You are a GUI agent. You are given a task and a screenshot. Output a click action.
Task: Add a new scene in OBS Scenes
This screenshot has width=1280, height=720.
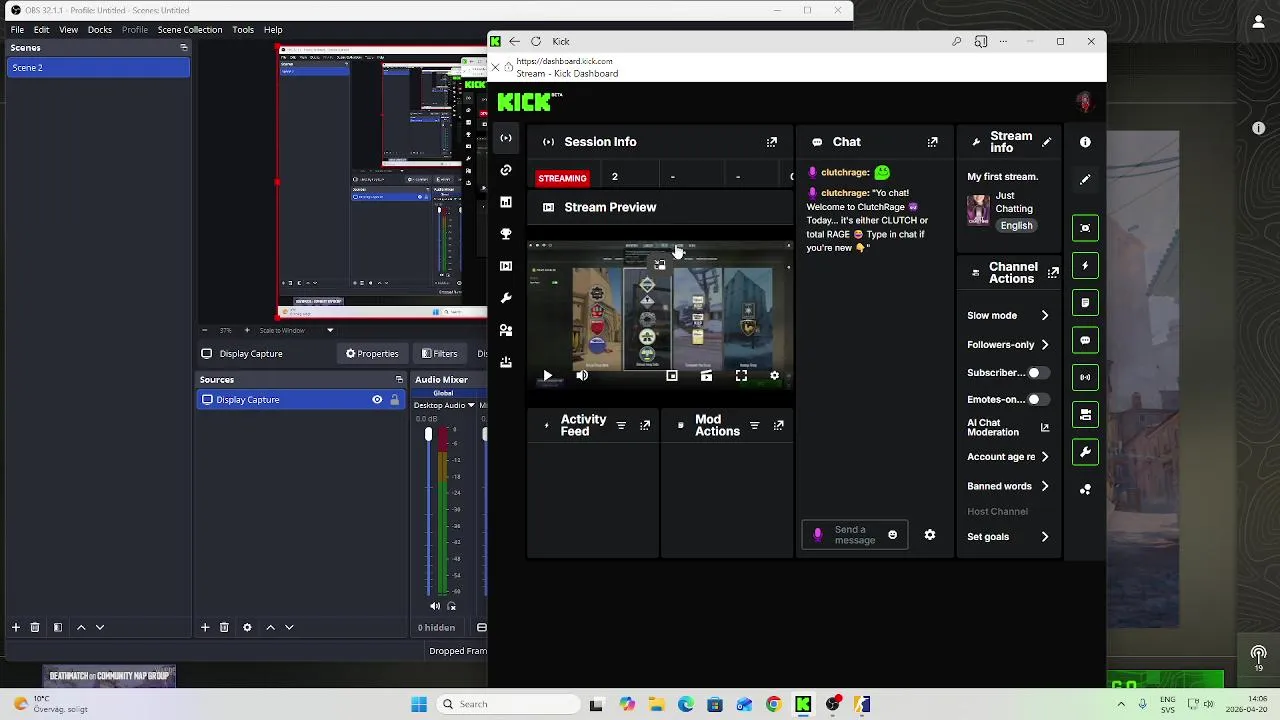click(x=15, y=627)
